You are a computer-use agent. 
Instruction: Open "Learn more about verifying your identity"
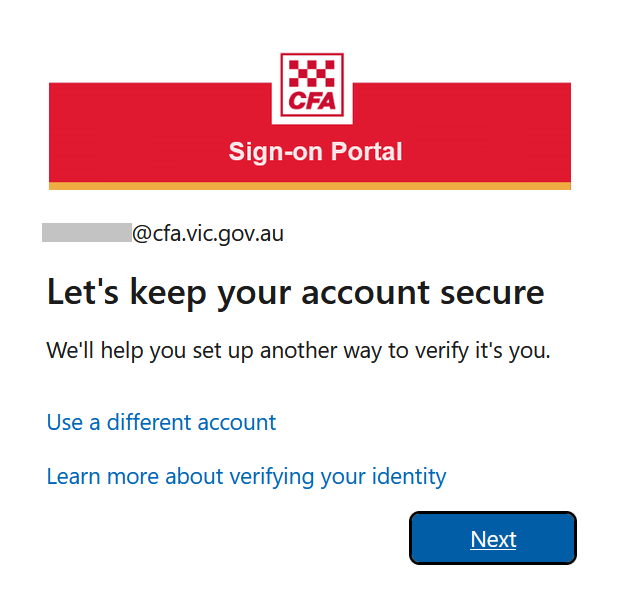point(246,477)
